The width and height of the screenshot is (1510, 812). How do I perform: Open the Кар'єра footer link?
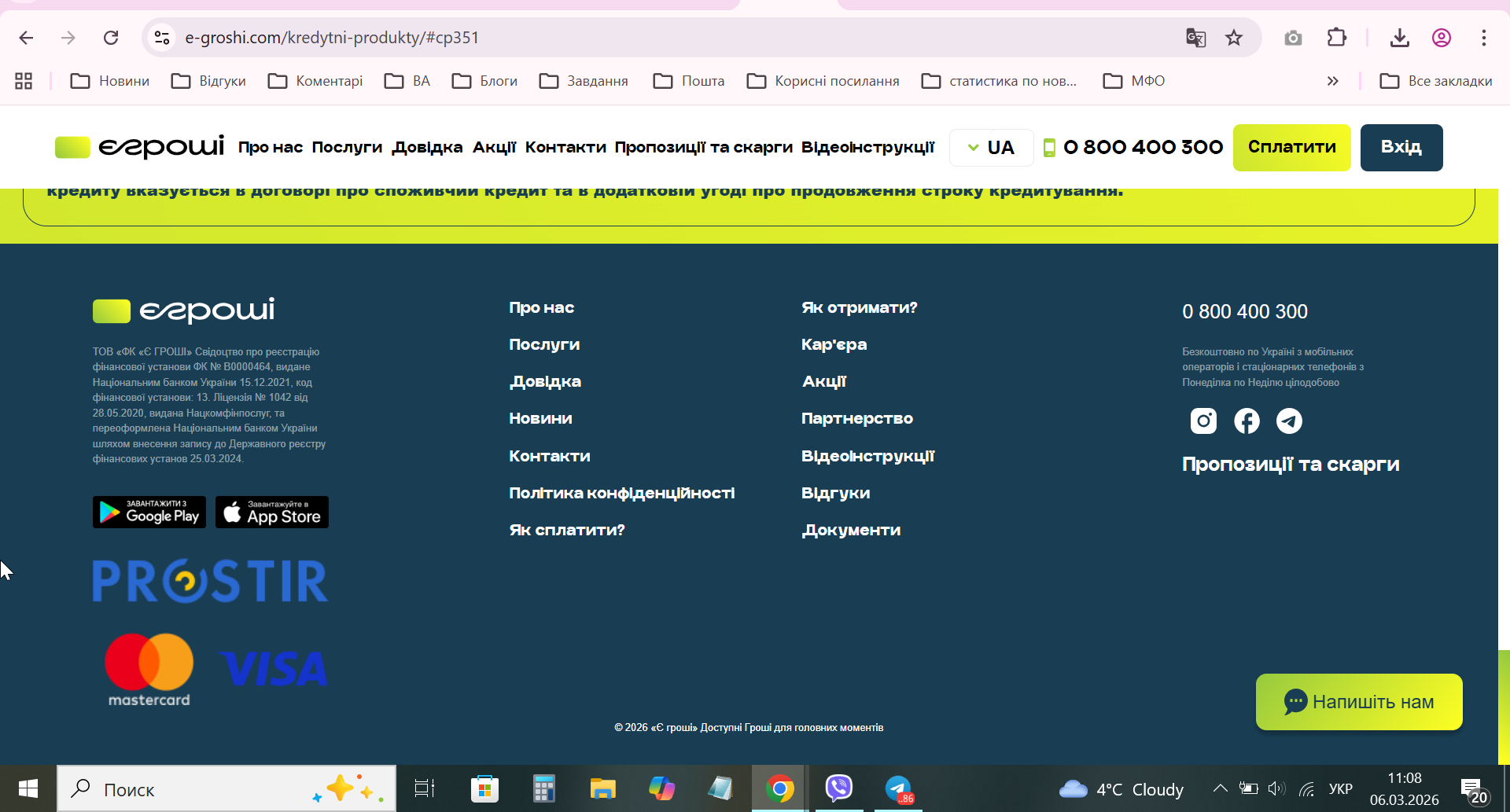(834, 344)
